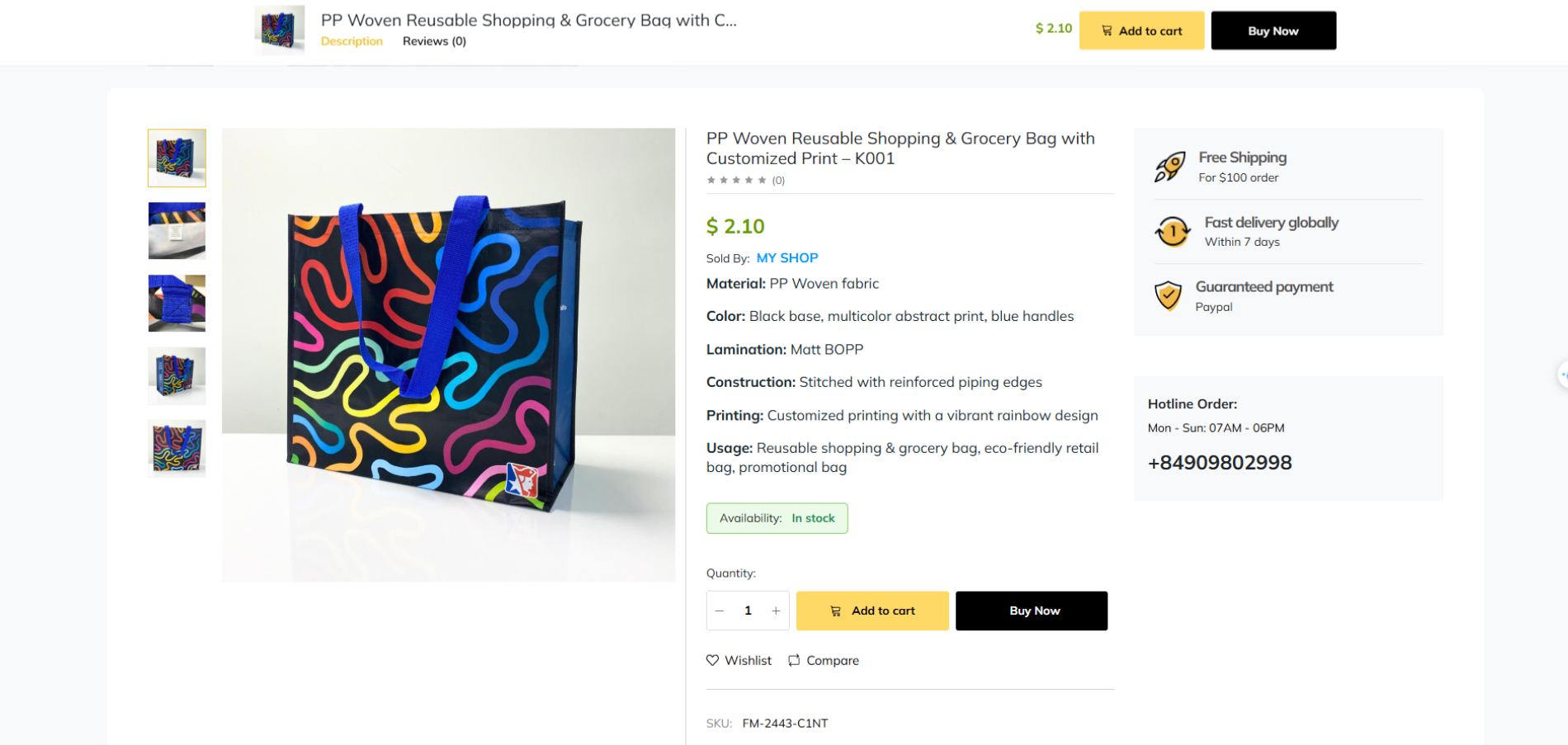
Task: Switch to the Reviews (0) tab
Action: coord(434,41)
